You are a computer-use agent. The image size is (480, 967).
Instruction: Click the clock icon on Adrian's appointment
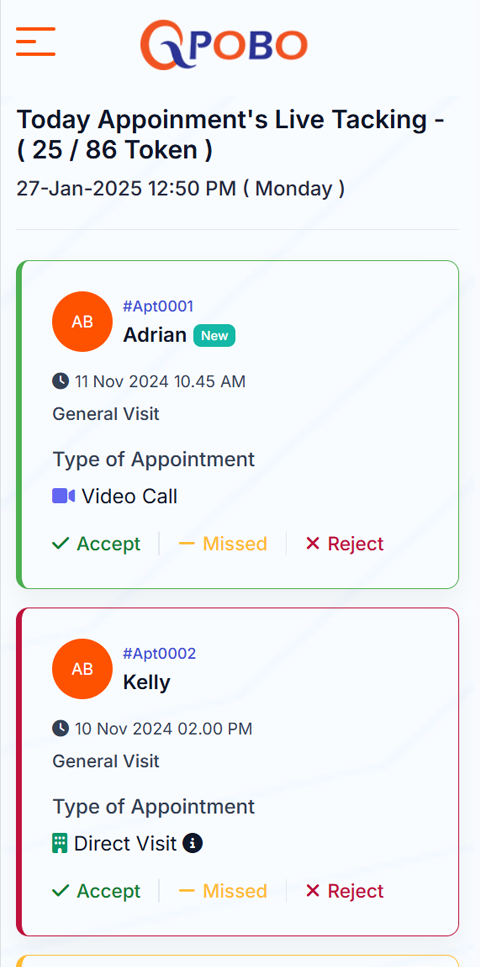[60, 381]
